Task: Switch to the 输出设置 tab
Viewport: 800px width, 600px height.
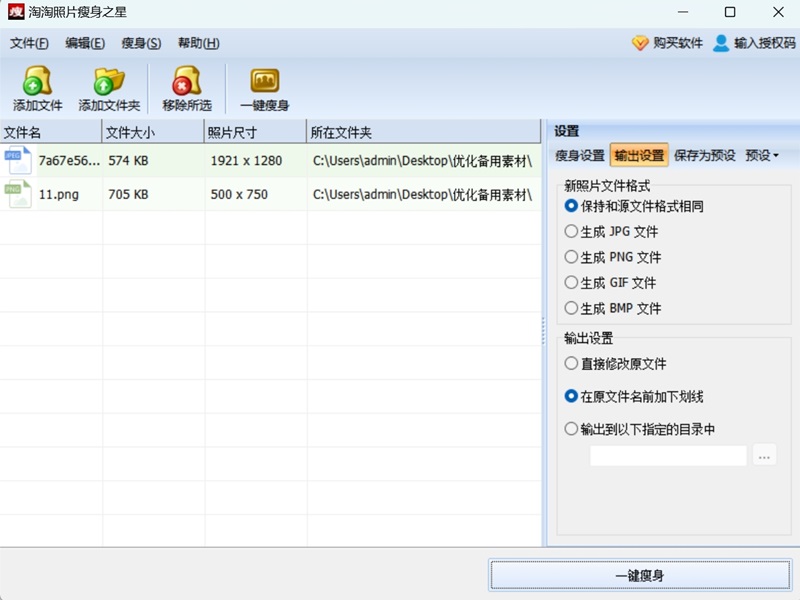Action: pyautogui.click(x=639, y=156)
